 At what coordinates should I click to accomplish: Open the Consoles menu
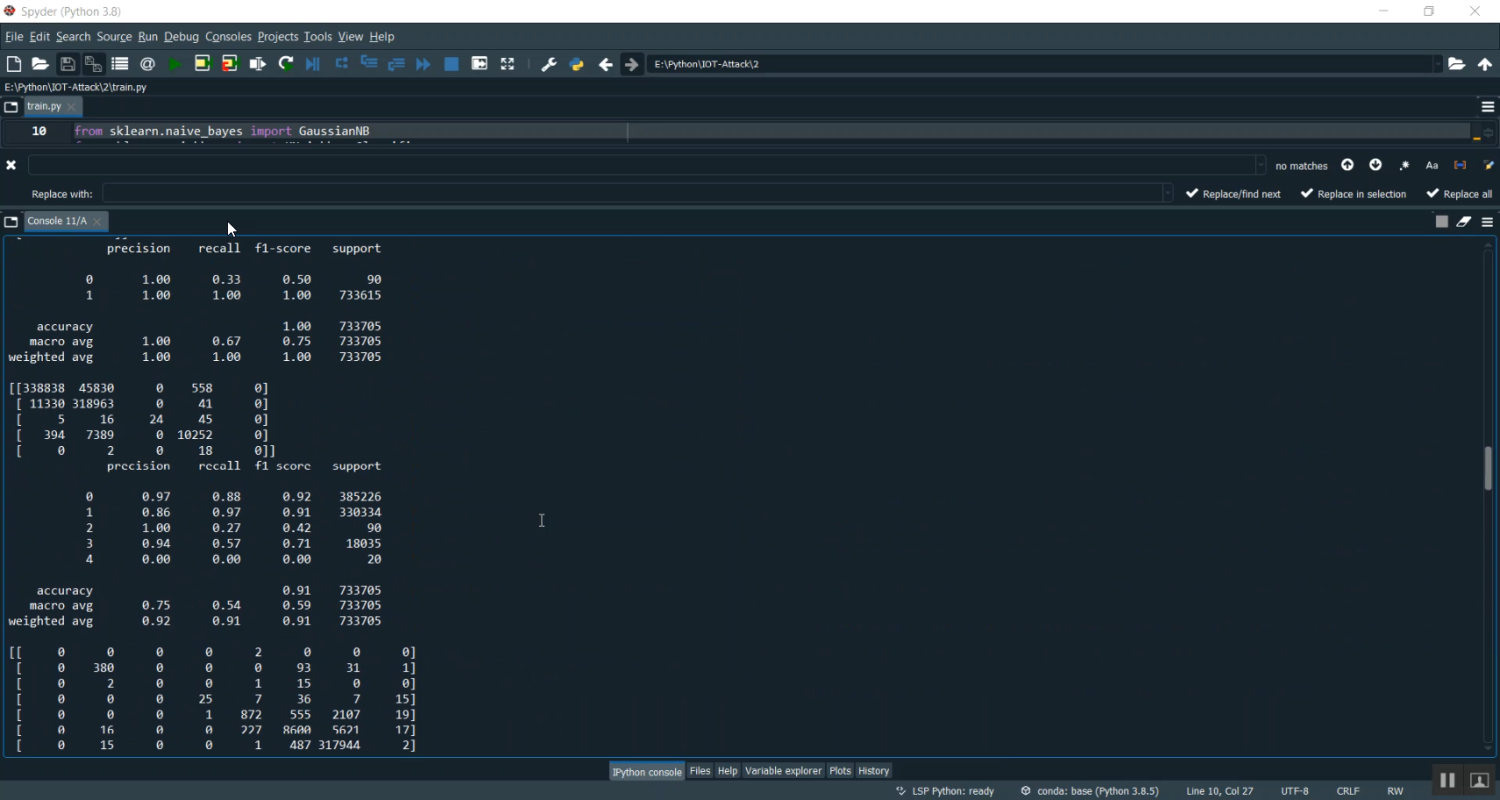click(x=228, y=37)
